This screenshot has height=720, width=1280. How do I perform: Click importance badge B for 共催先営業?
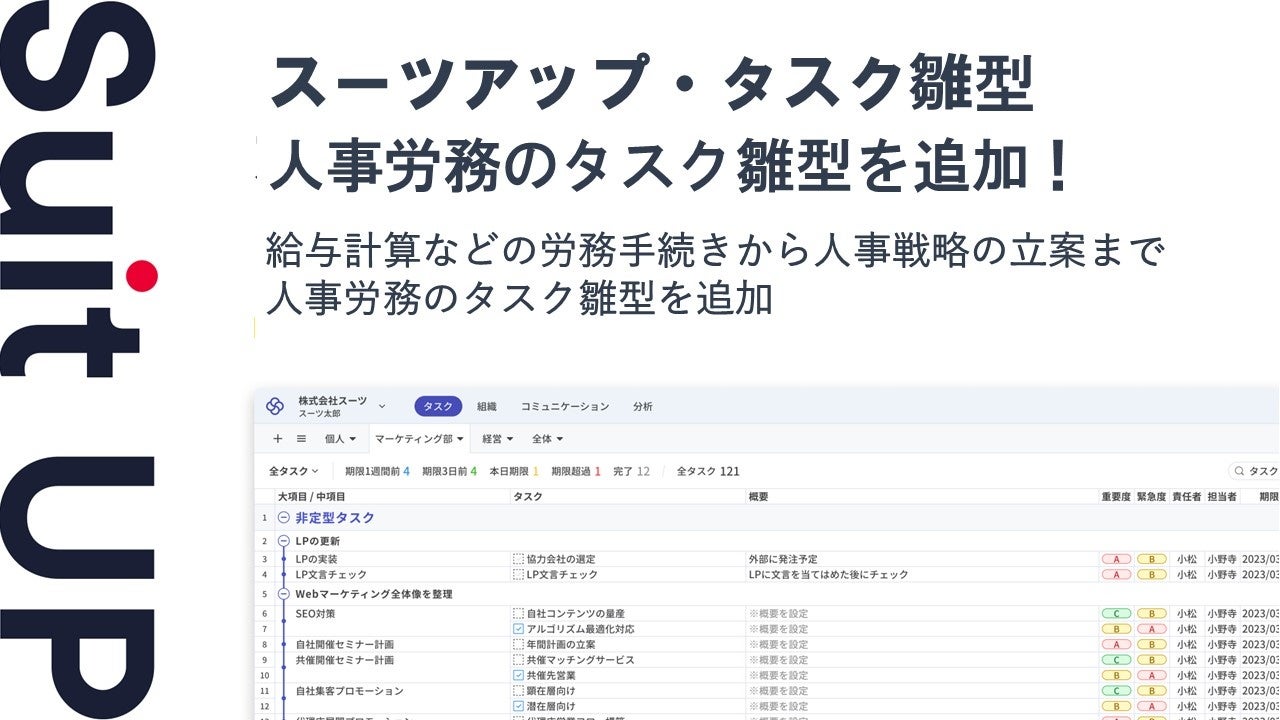coord(1116,676)
